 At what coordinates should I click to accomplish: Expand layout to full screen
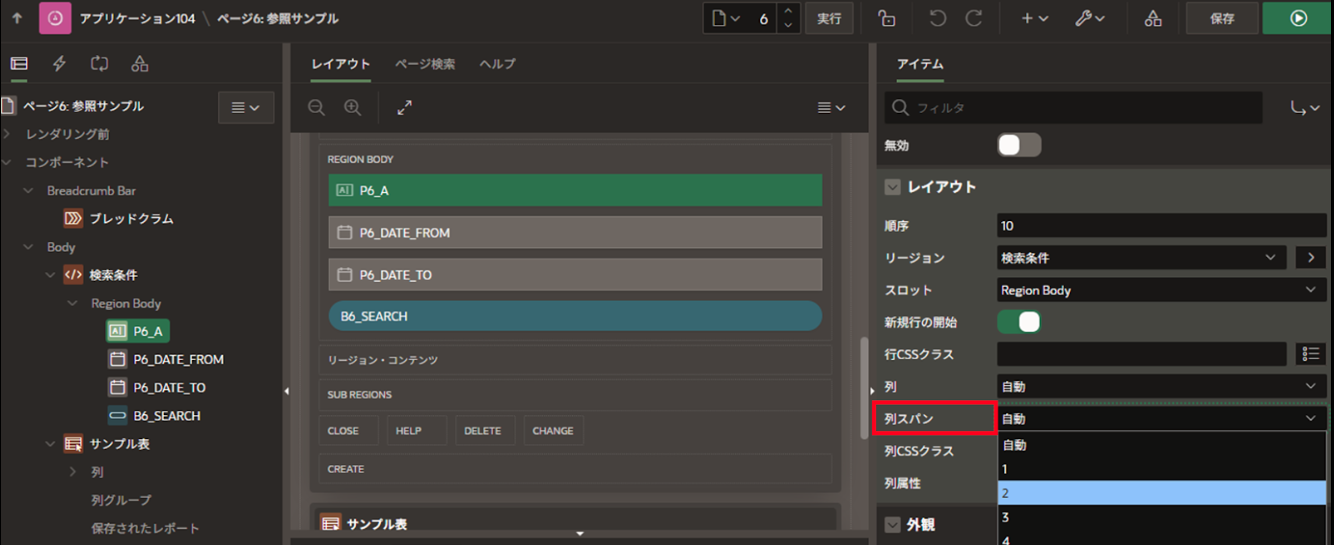coord(404,107)
